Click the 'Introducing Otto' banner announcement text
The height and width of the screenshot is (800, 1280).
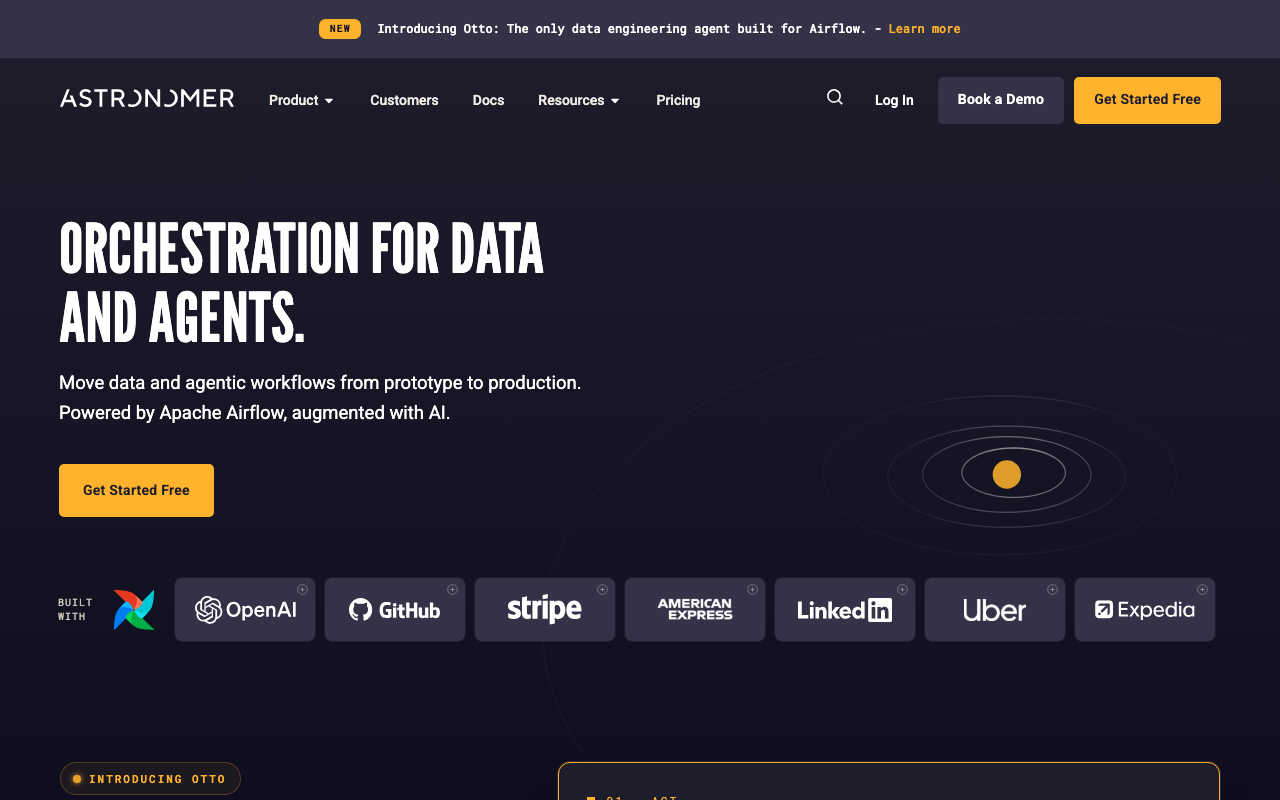(x=621, y=29)
